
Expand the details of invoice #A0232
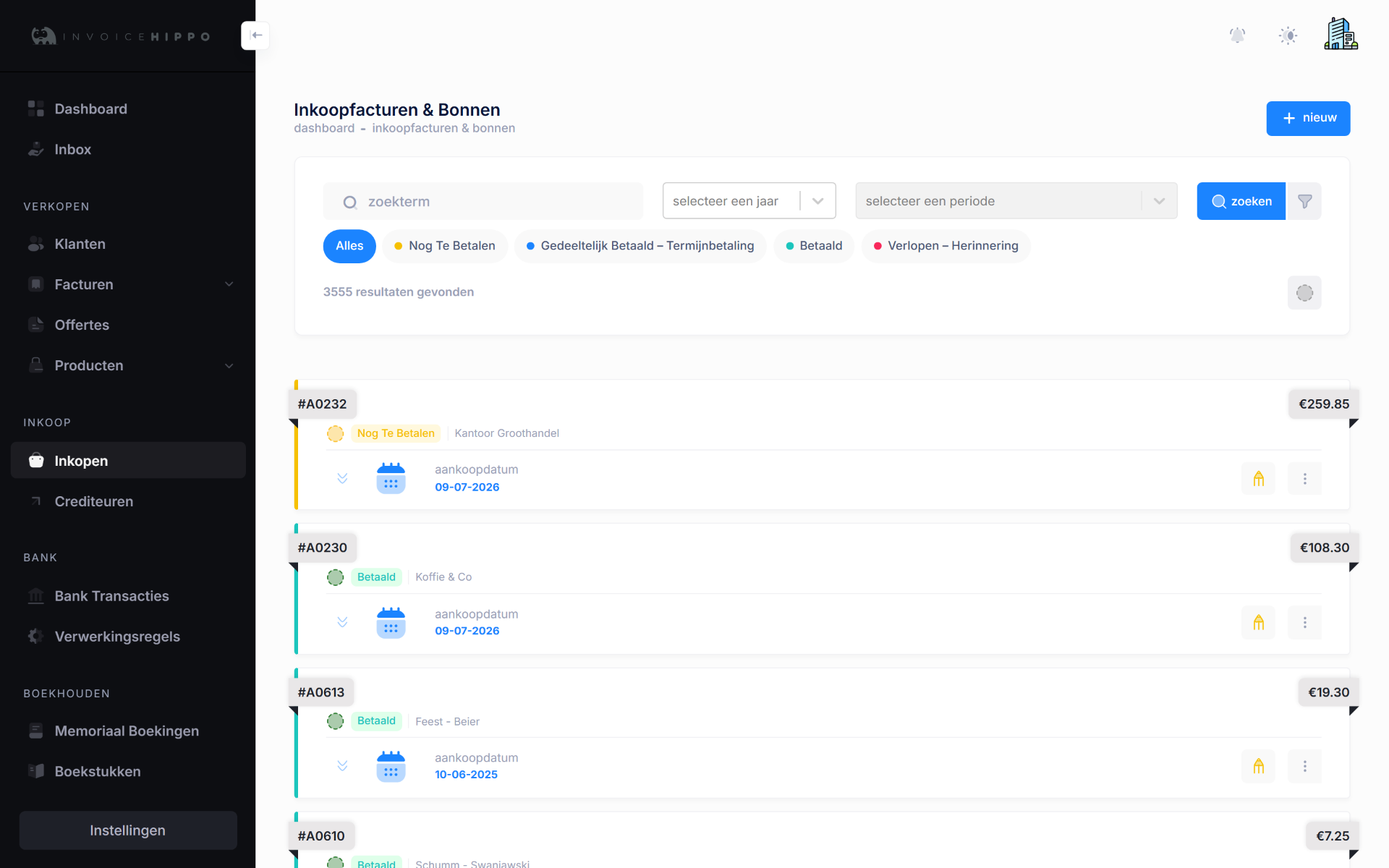click(342, 478)
